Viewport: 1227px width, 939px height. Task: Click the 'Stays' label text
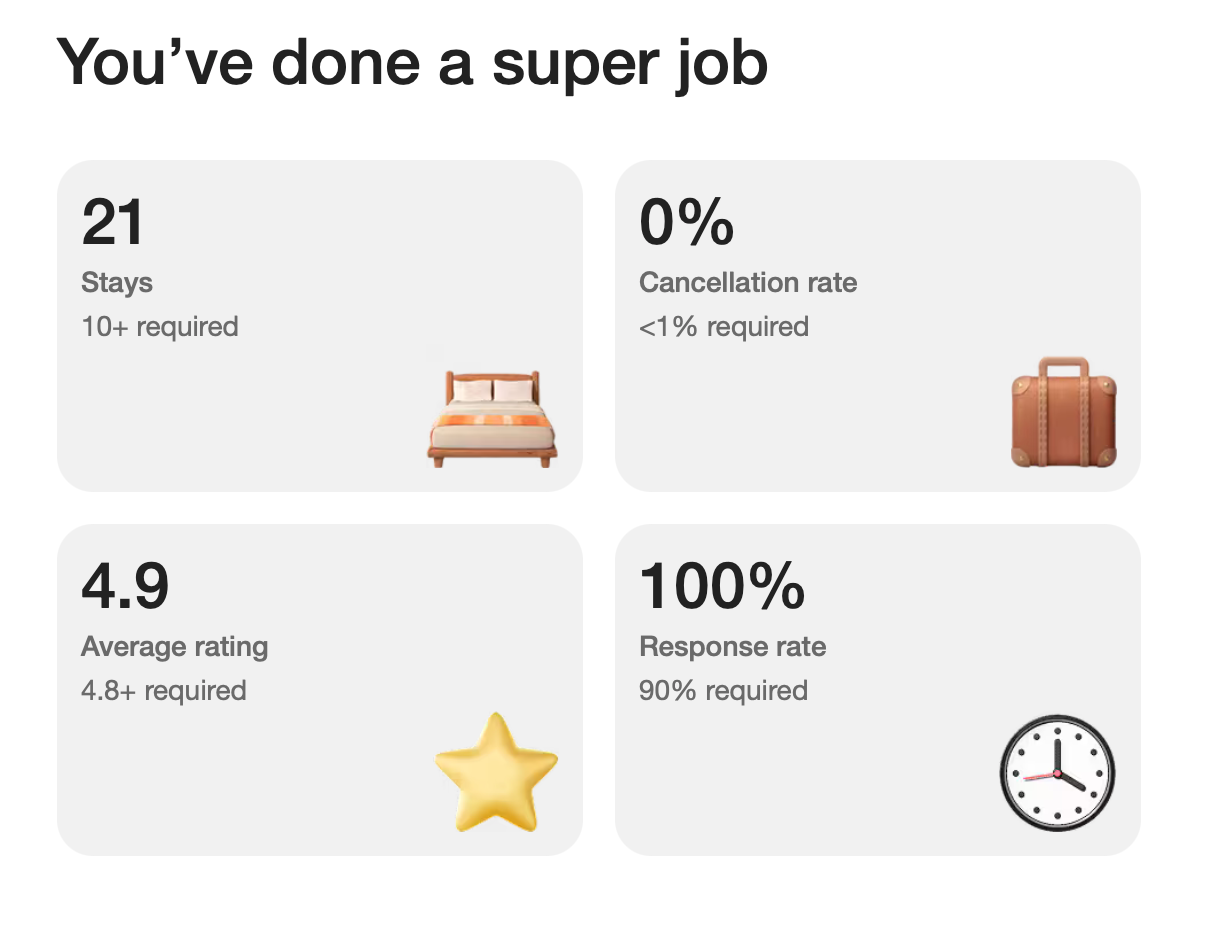click(x=116, y=283)
